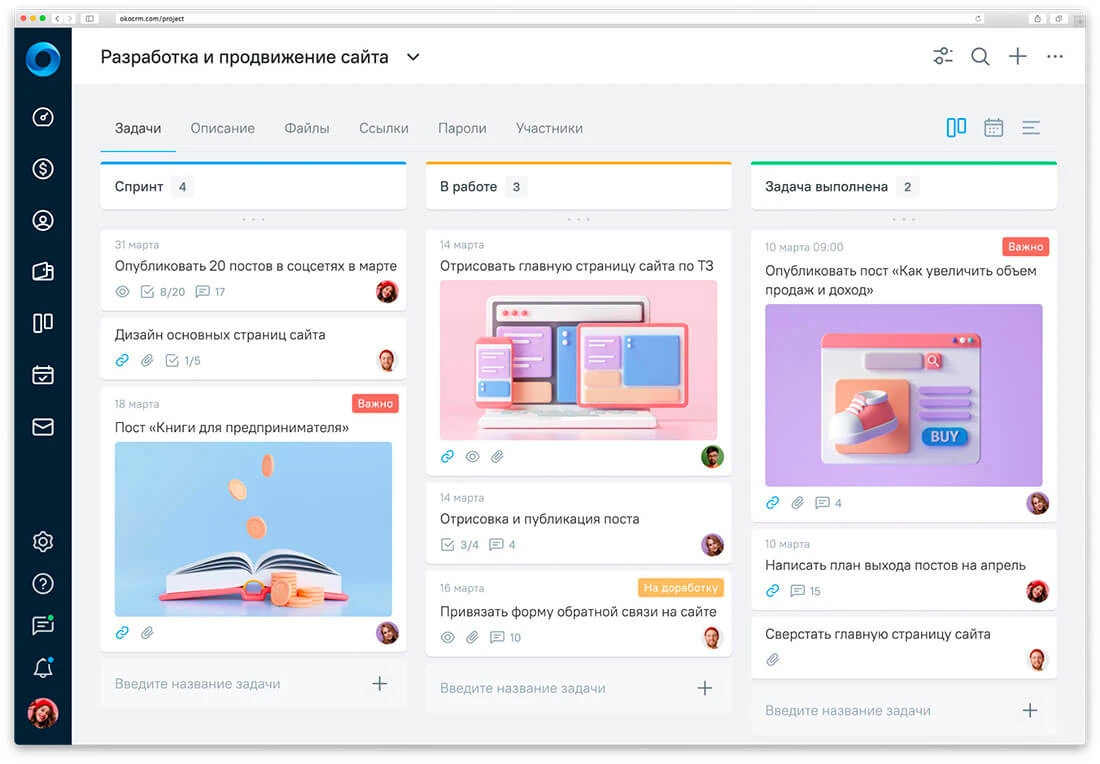Screen dimensions: 1100x764
Task: Open the 'Участники' tab
Action: click(548, 128)
